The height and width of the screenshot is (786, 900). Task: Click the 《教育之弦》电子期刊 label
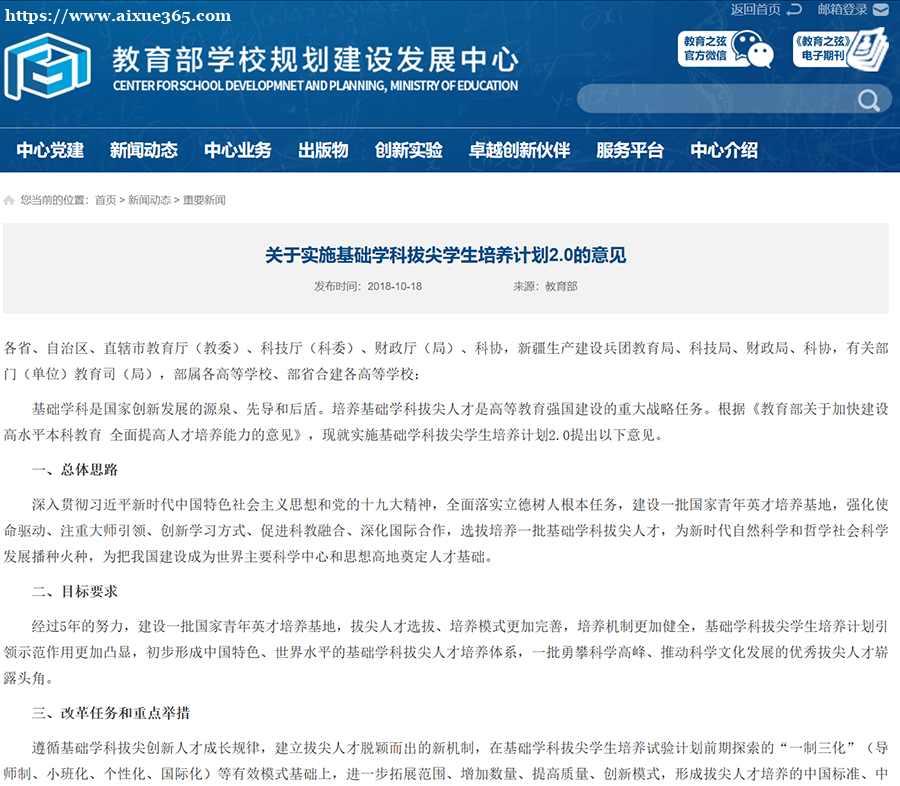pos(822,49)
